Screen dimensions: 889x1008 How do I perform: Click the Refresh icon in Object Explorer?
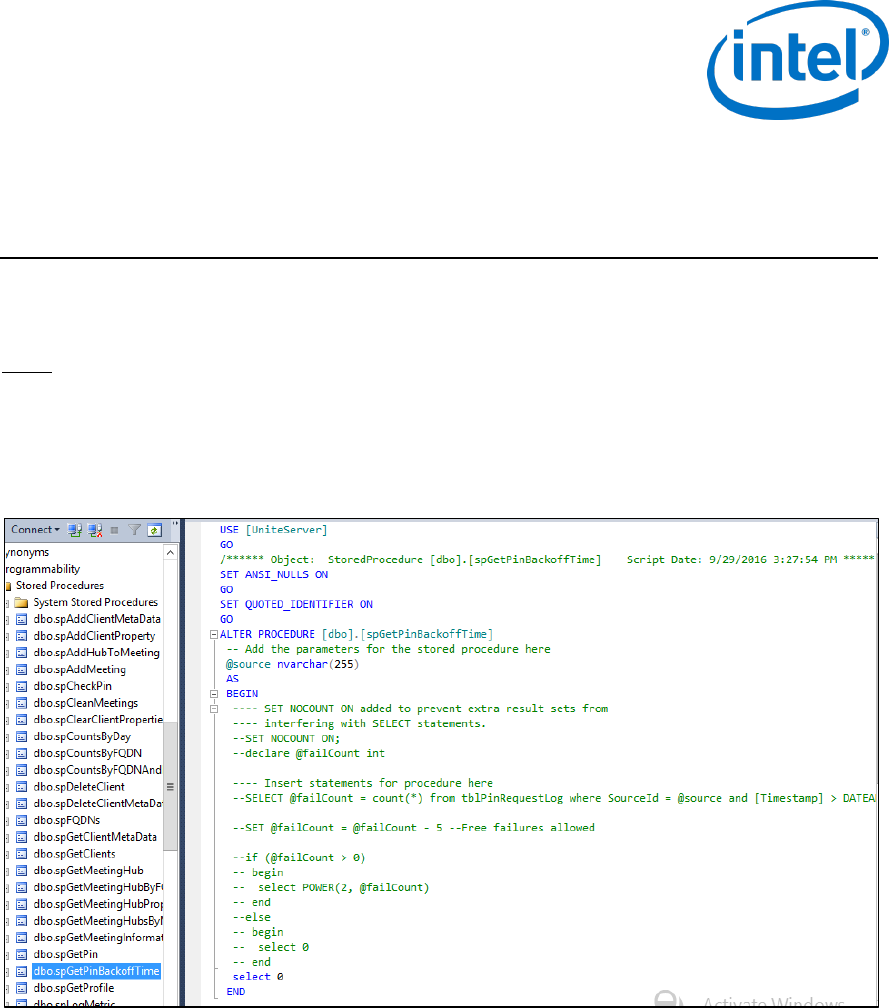click(154, 529)
